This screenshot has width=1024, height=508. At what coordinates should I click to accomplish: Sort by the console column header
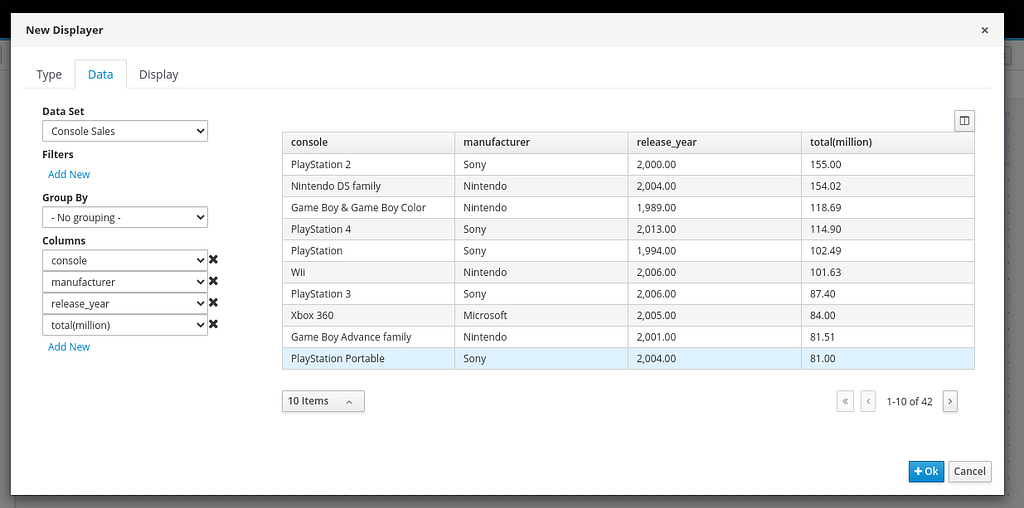pos(368,142)
